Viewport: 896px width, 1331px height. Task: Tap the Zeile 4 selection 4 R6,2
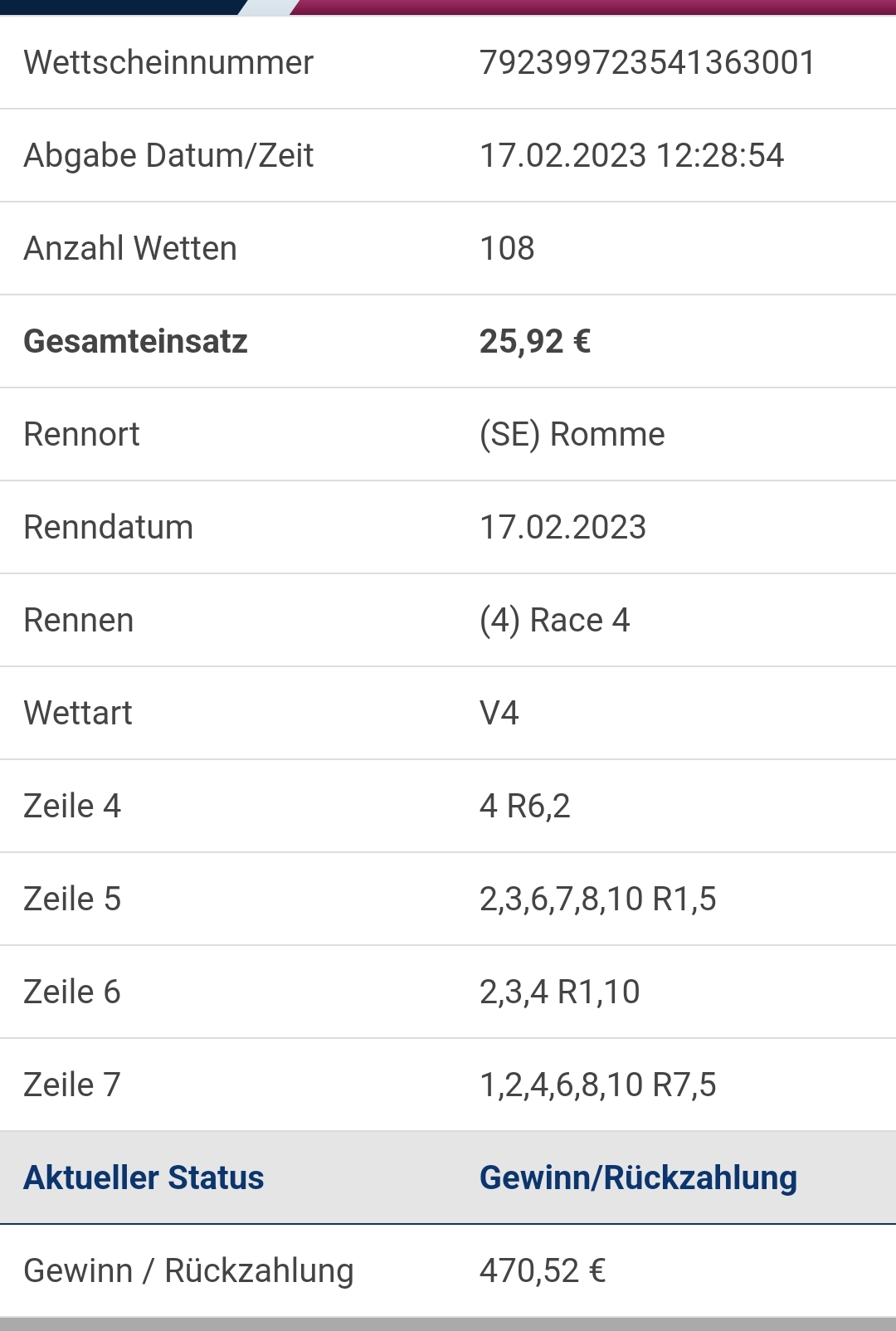click(x=524, y=807)
